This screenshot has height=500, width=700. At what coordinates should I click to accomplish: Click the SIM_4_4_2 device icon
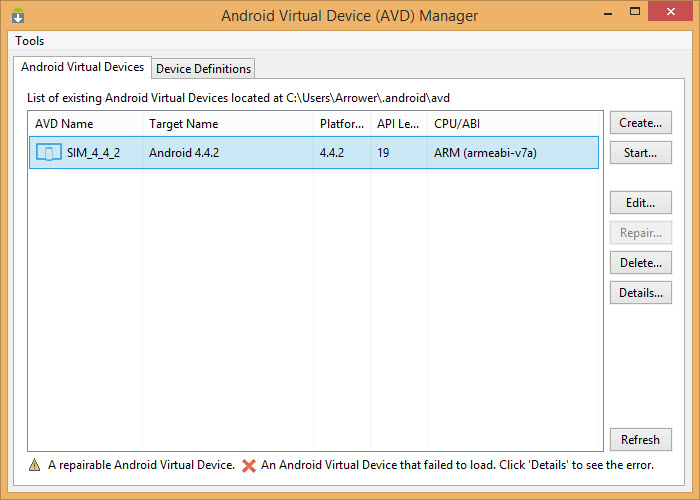tap(49, 153)
